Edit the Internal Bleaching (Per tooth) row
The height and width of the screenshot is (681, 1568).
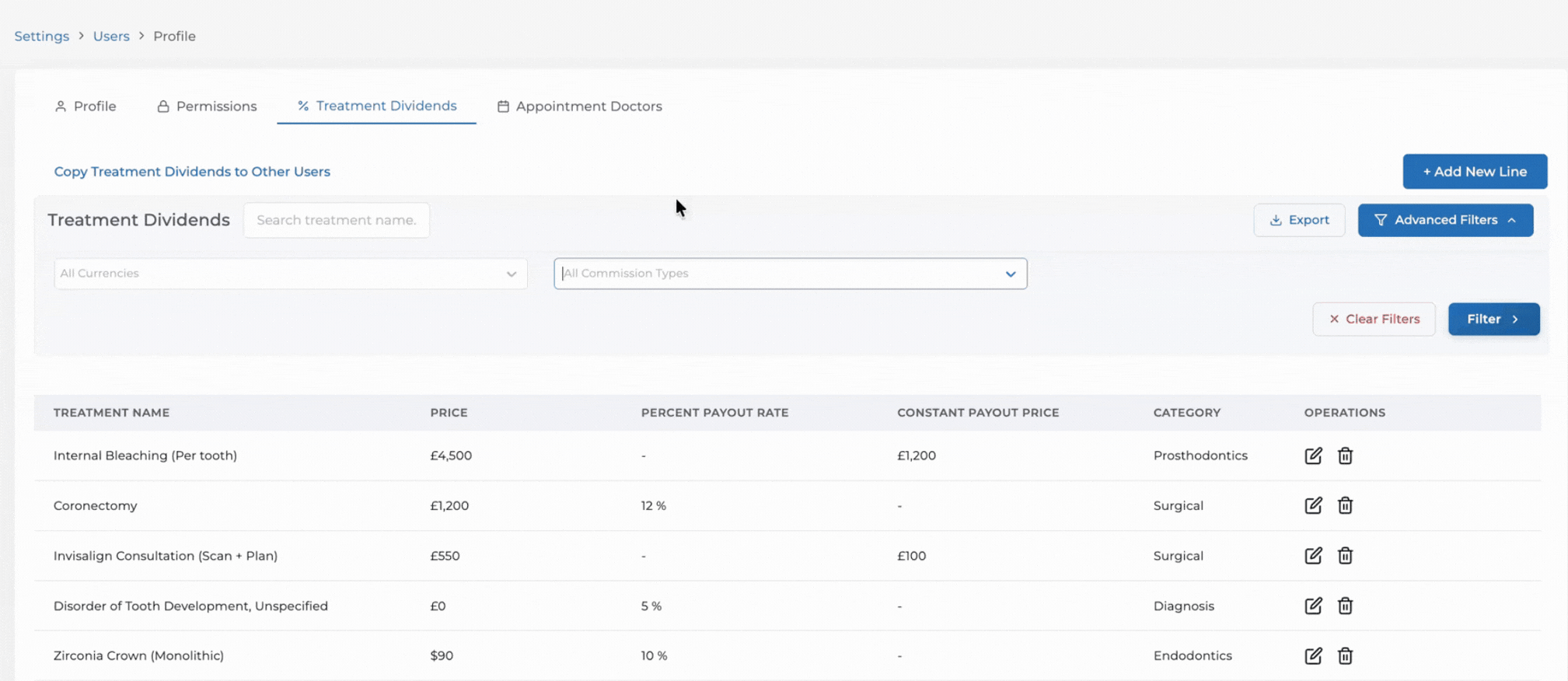click(x=1313, y=456)
